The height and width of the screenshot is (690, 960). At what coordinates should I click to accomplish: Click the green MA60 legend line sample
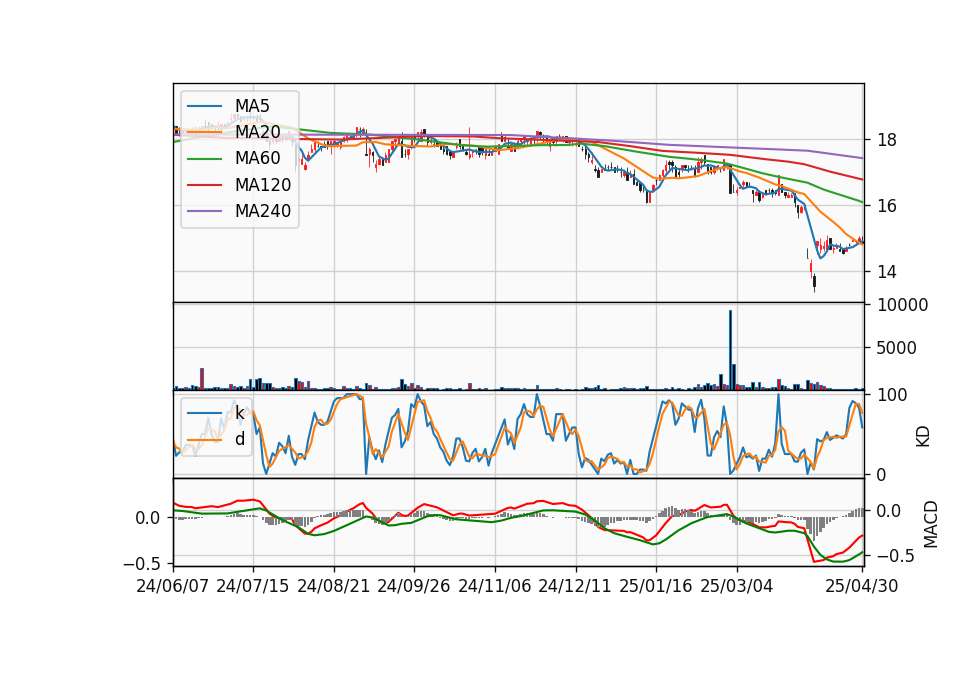coord(204,159)
